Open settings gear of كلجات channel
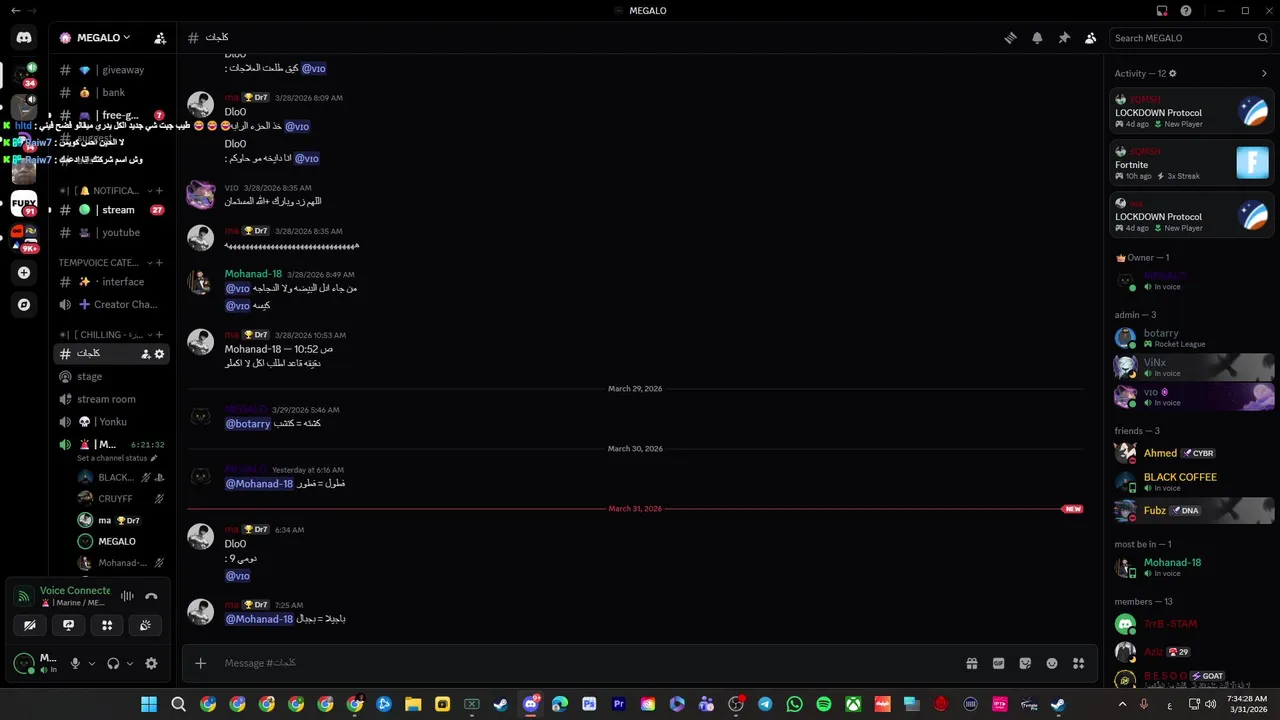 [x=159, y=354]
